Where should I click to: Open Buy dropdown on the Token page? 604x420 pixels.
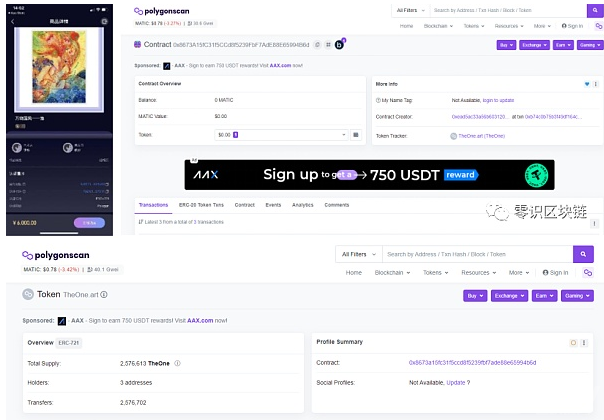click(475, 296)
